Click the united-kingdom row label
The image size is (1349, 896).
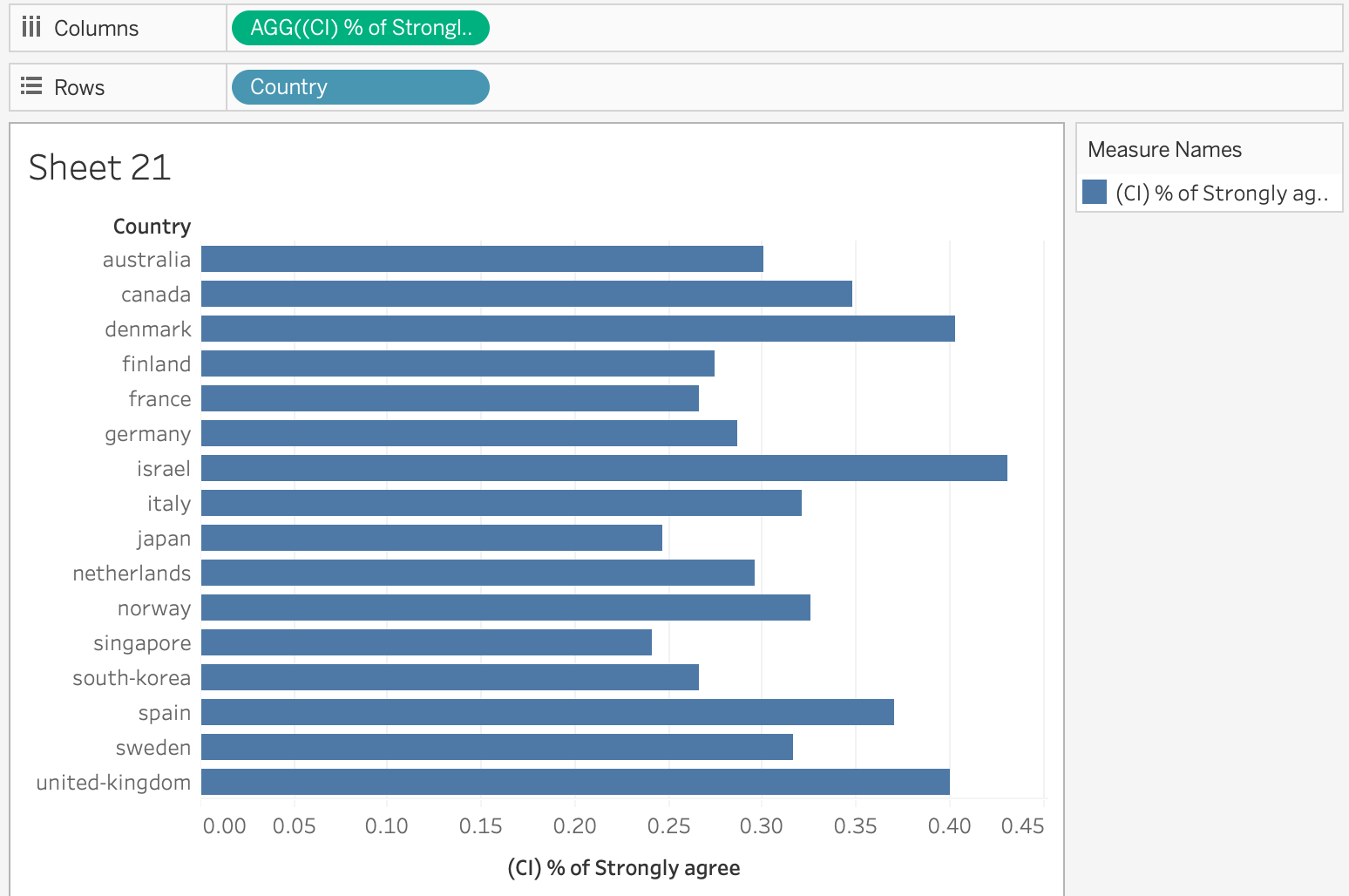[x=113, y=783]
